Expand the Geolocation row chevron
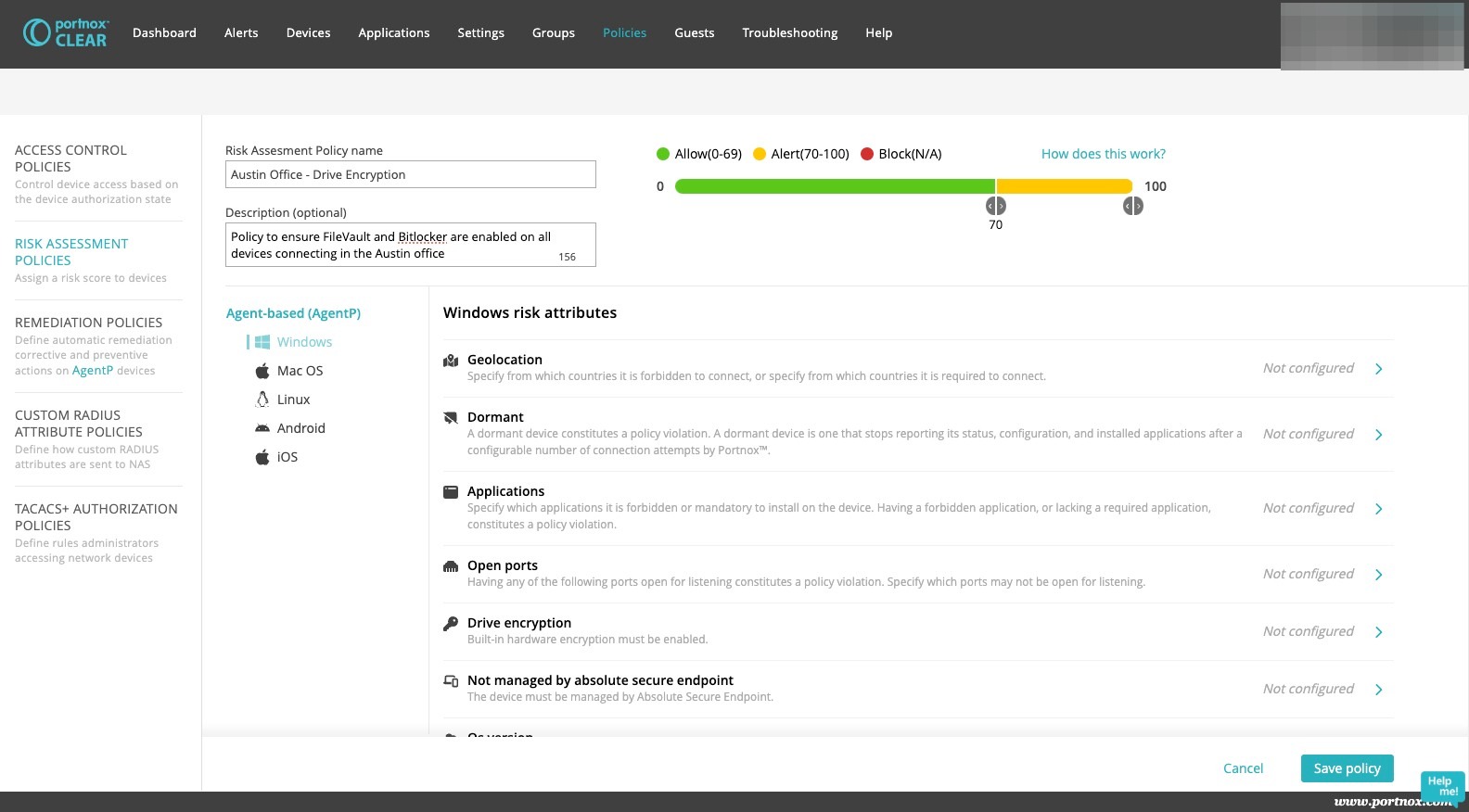The height and width of the screenshot is (812, 1469). pos(1379,369)
